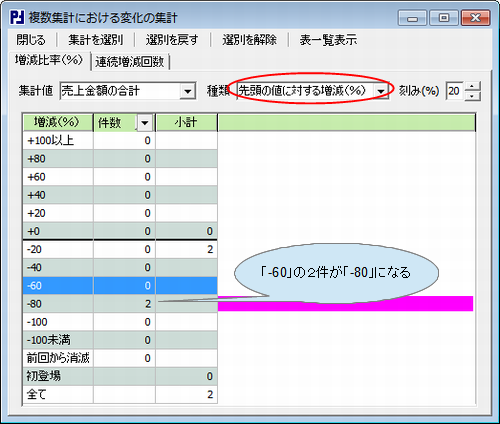Open the 種類 dropdown arrow
Viewport: 500px width, 424px height.
point(380,91)
